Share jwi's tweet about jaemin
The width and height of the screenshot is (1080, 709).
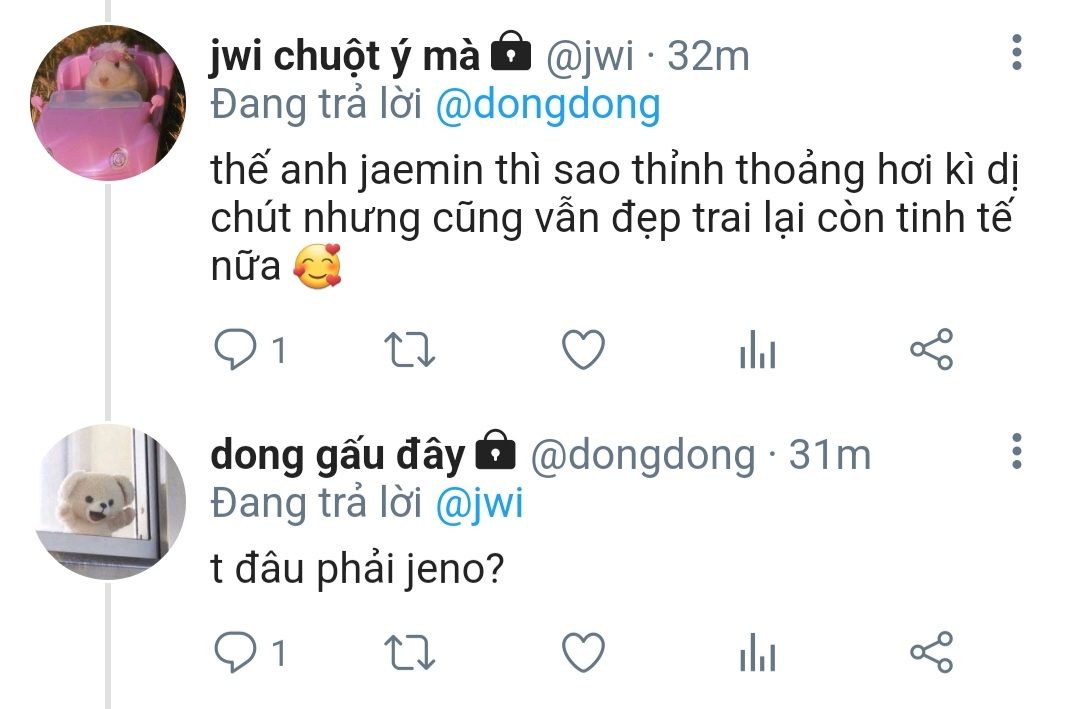coord(931,349)
